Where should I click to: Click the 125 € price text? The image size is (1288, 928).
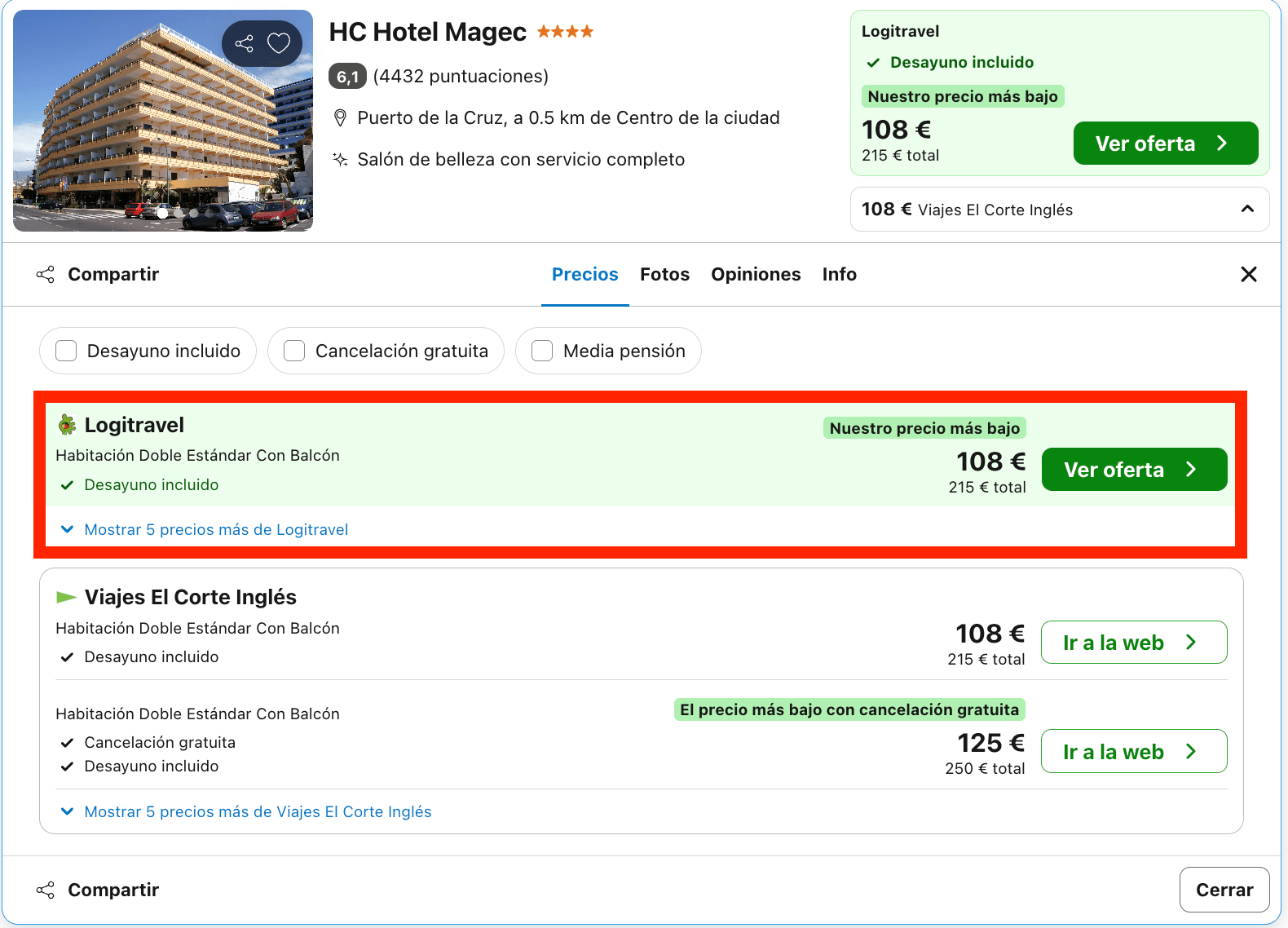click(x=990, y=743)
